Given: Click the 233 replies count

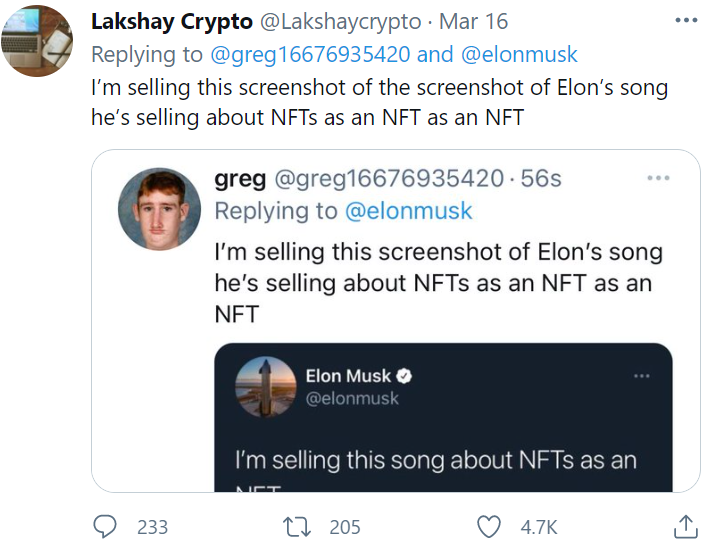Looking at the screenshot, I should (152, 527).
